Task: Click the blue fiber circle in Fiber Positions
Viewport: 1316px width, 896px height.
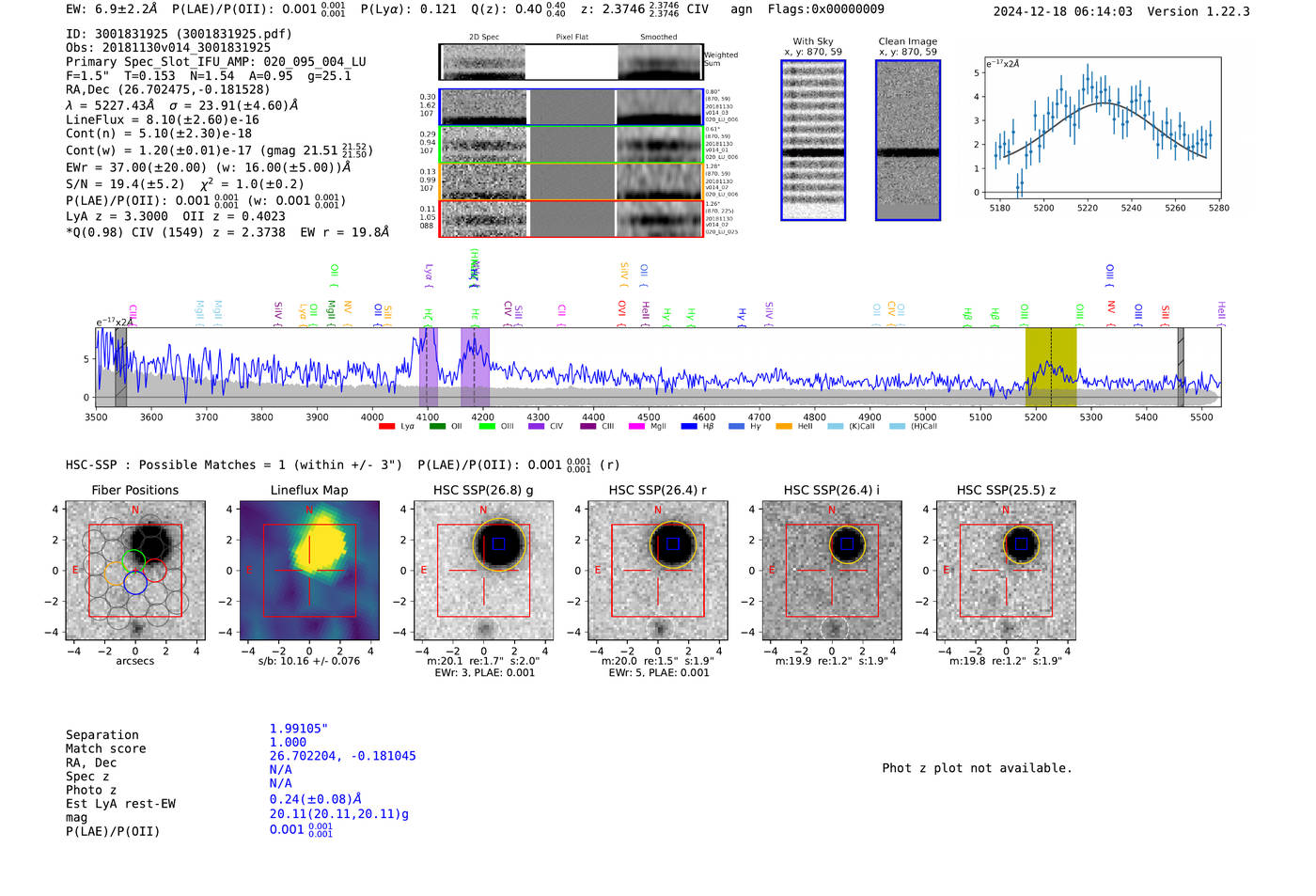Action: point(135,583)
